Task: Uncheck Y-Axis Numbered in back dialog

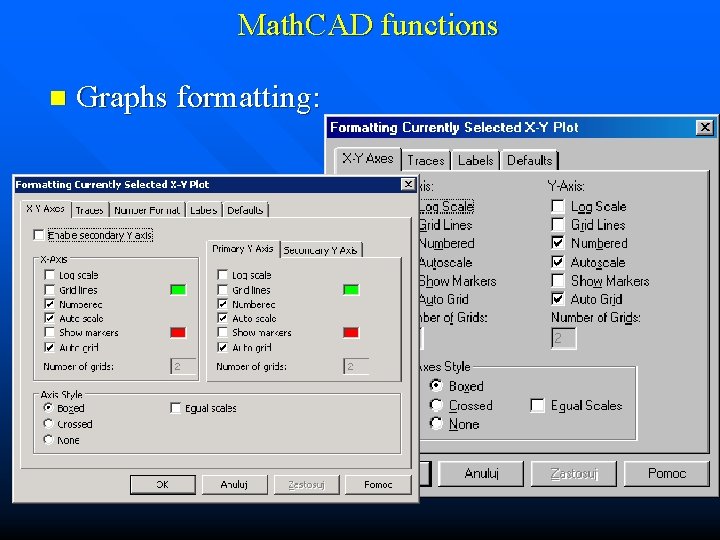Action: point(558,243)
